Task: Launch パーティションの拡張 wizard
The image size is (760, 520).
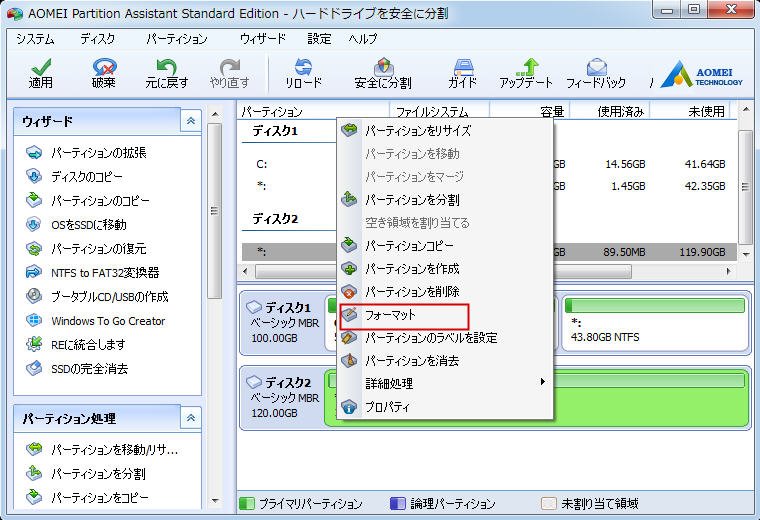Action: coord(86,153)
